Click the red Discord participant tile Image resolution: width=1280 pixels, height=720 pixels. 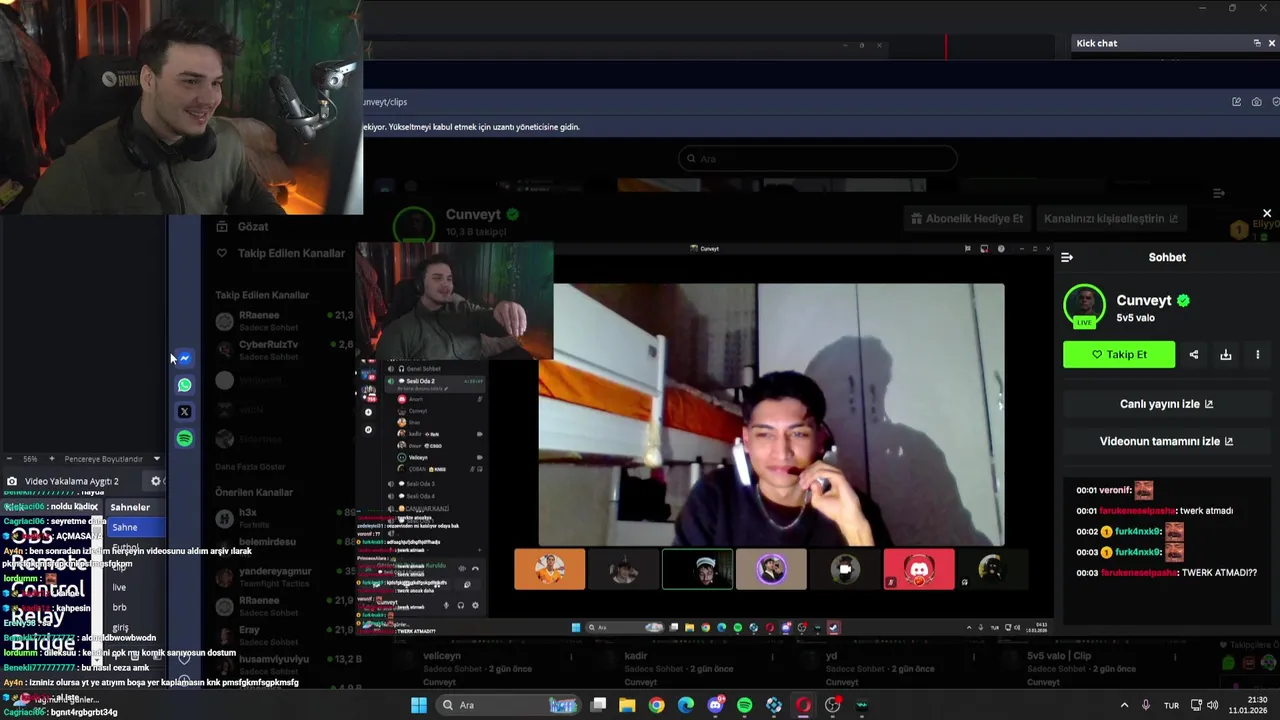click(918, 569)
